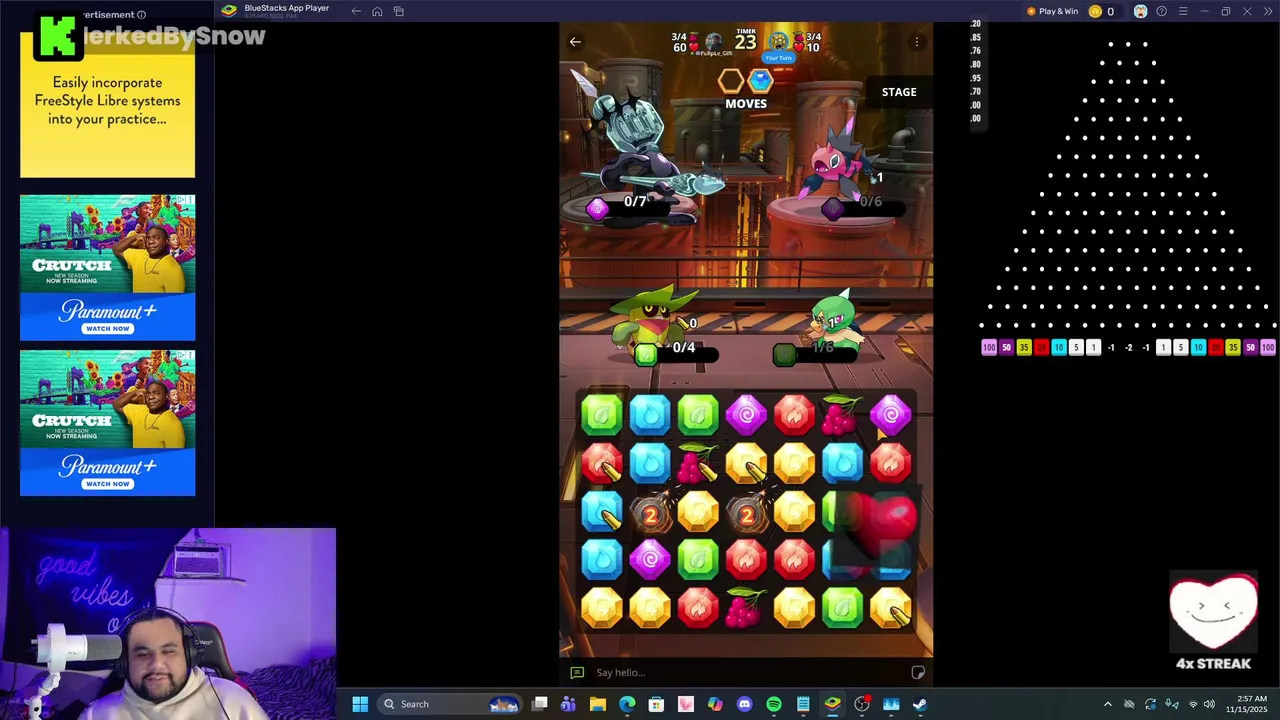Image resolution: width=1280 pixels, height=720 pixels.
Task: Click the taskbar Search box
Action: point(450,704)
